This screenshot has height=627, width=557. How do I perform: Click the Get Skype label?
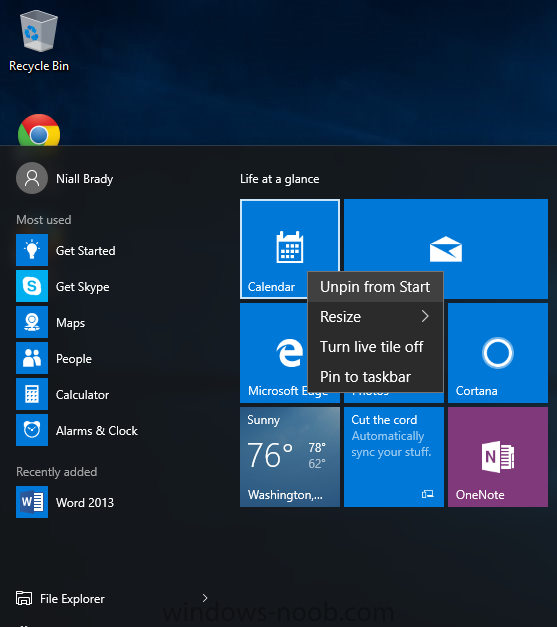82,287
